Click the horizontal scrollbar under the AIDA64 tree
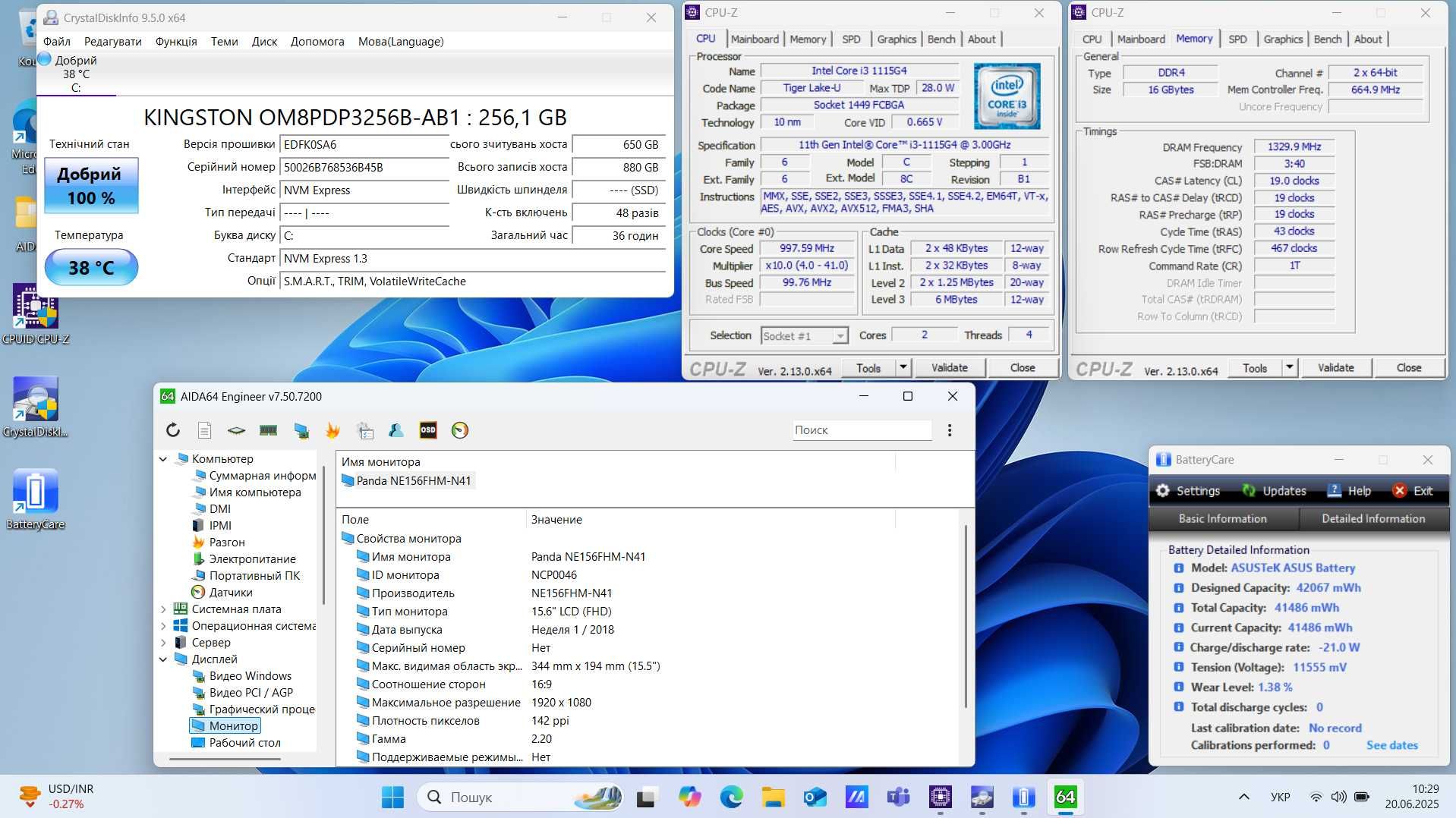This screenshot has height=818, width=1456. 225,758
